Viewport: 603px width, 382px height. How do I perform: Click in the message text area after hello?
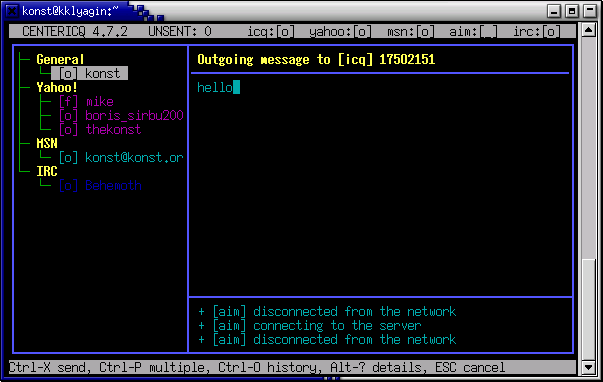(x=380, y=185)
